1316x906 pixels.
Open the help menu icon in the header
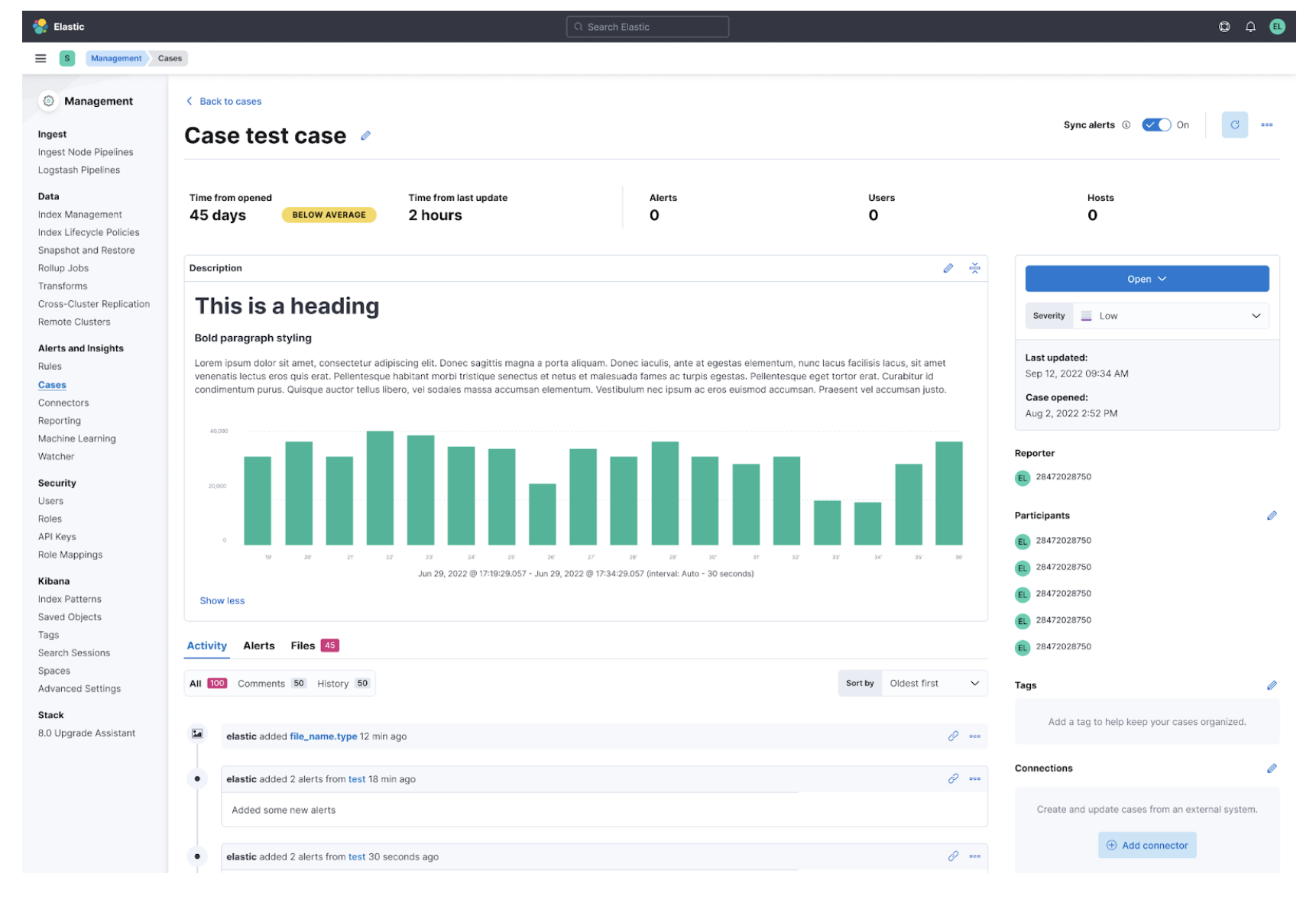(1224, 27)
